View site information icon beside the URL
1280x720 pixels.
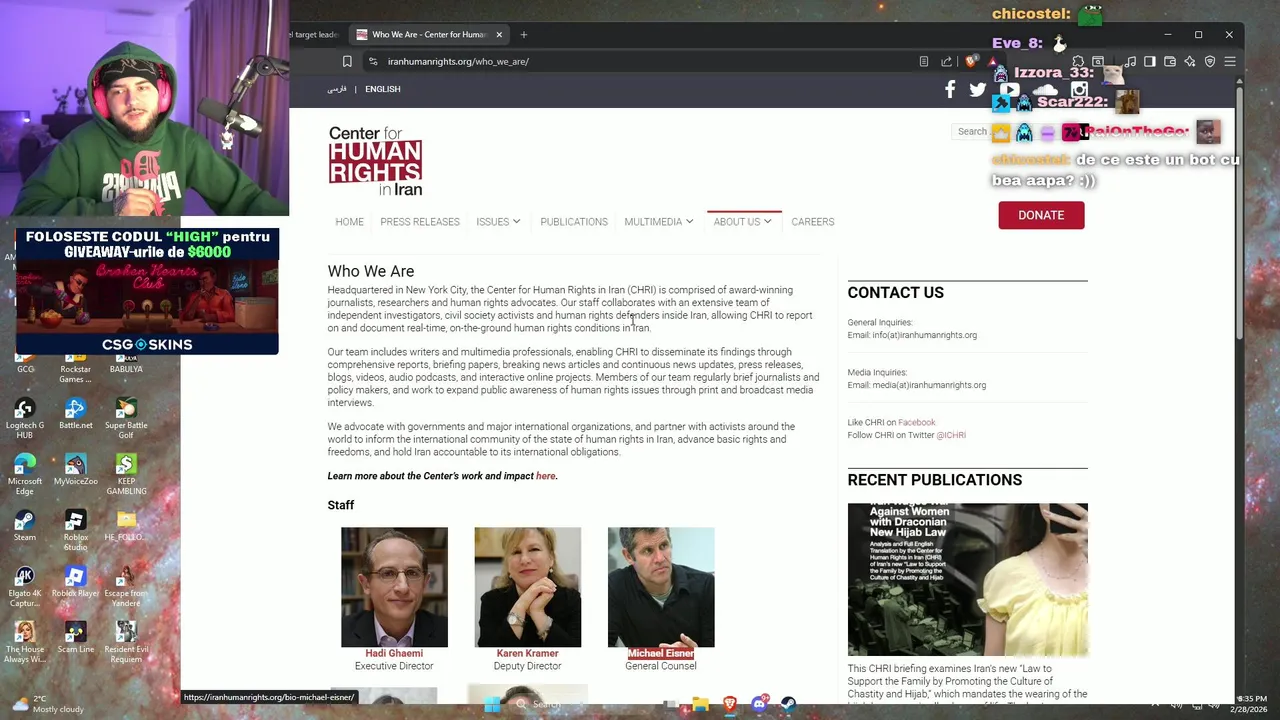[372, 61]
